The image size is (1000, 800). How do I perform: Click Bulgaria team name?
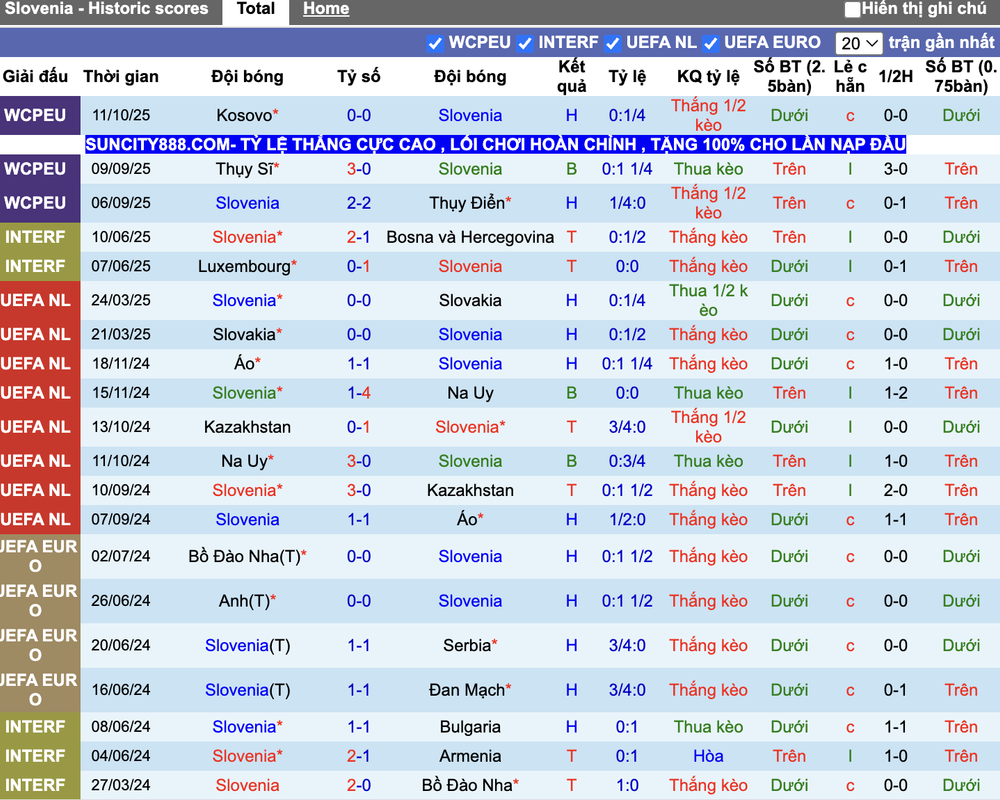pyautogui.click(x=470, y=727)
